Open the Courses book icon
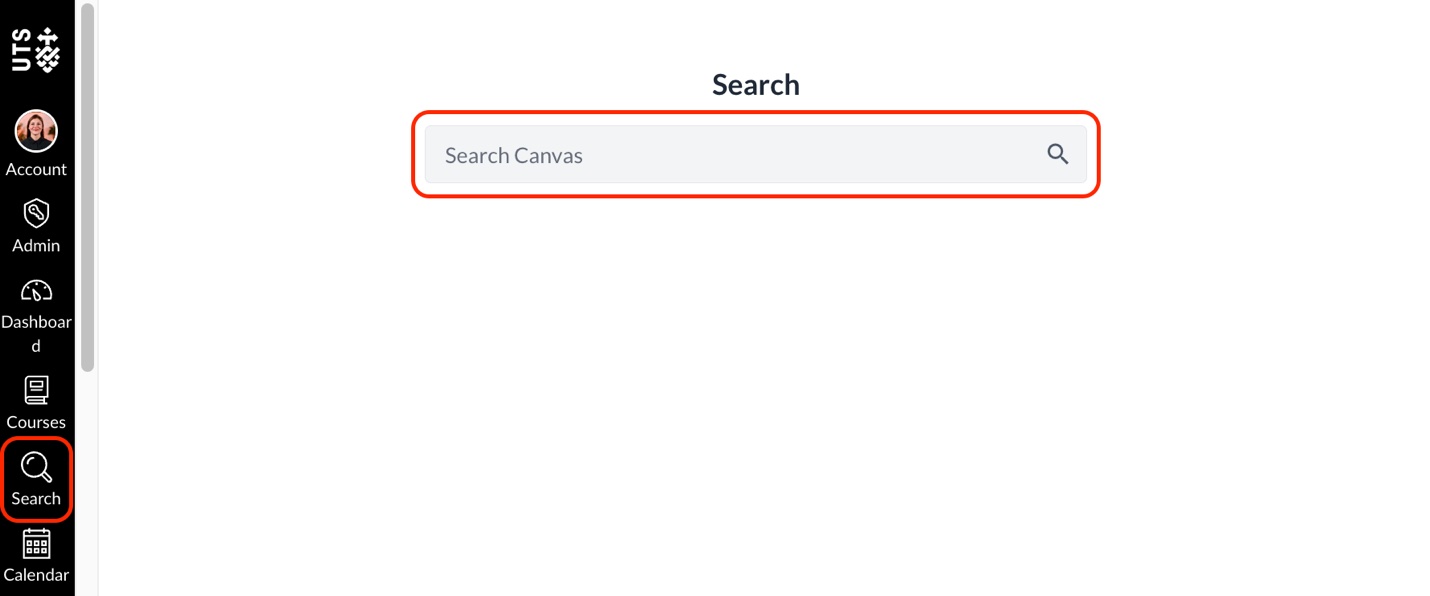 [36, 390]
